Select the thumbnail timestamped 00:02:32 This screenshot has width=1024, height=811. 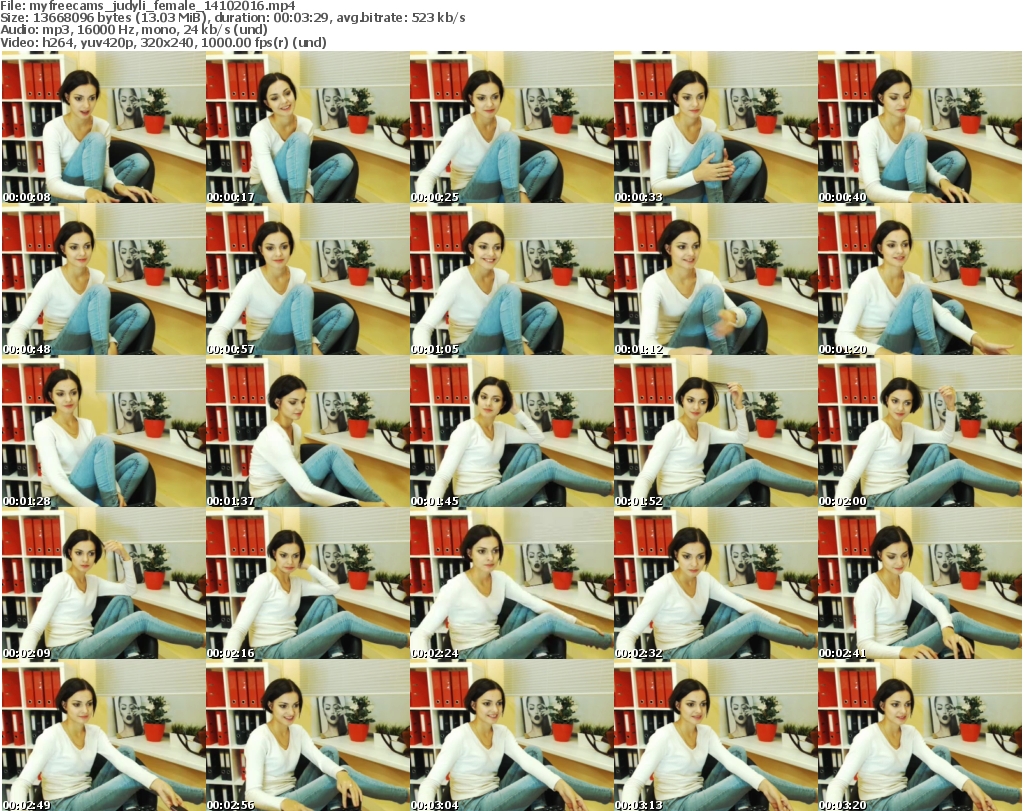click(715, 584)
